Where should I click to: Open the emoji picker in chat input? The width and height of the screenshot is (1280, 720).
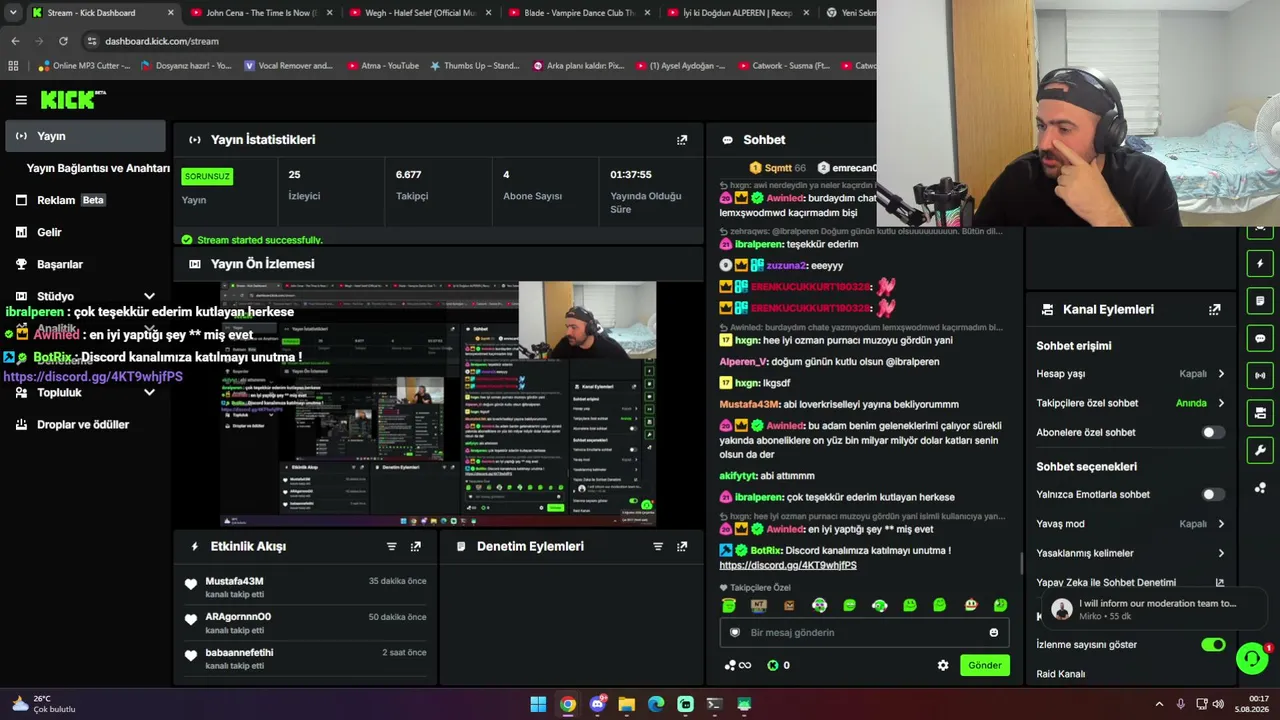(993, 632)
